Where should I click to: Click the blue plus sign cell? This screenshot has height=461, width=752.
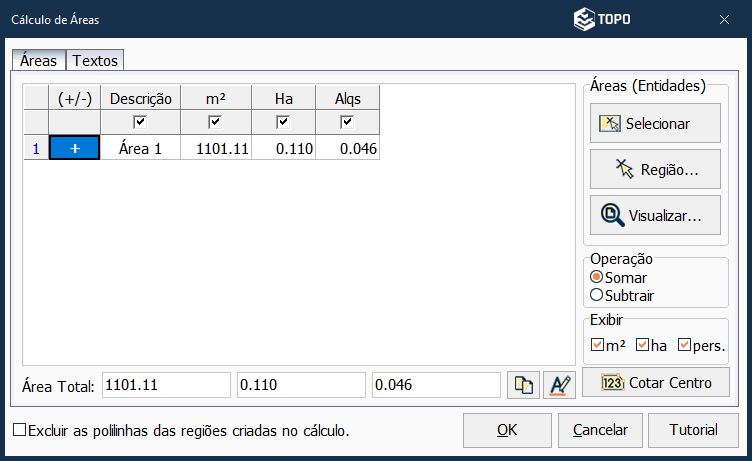[74, 148]
